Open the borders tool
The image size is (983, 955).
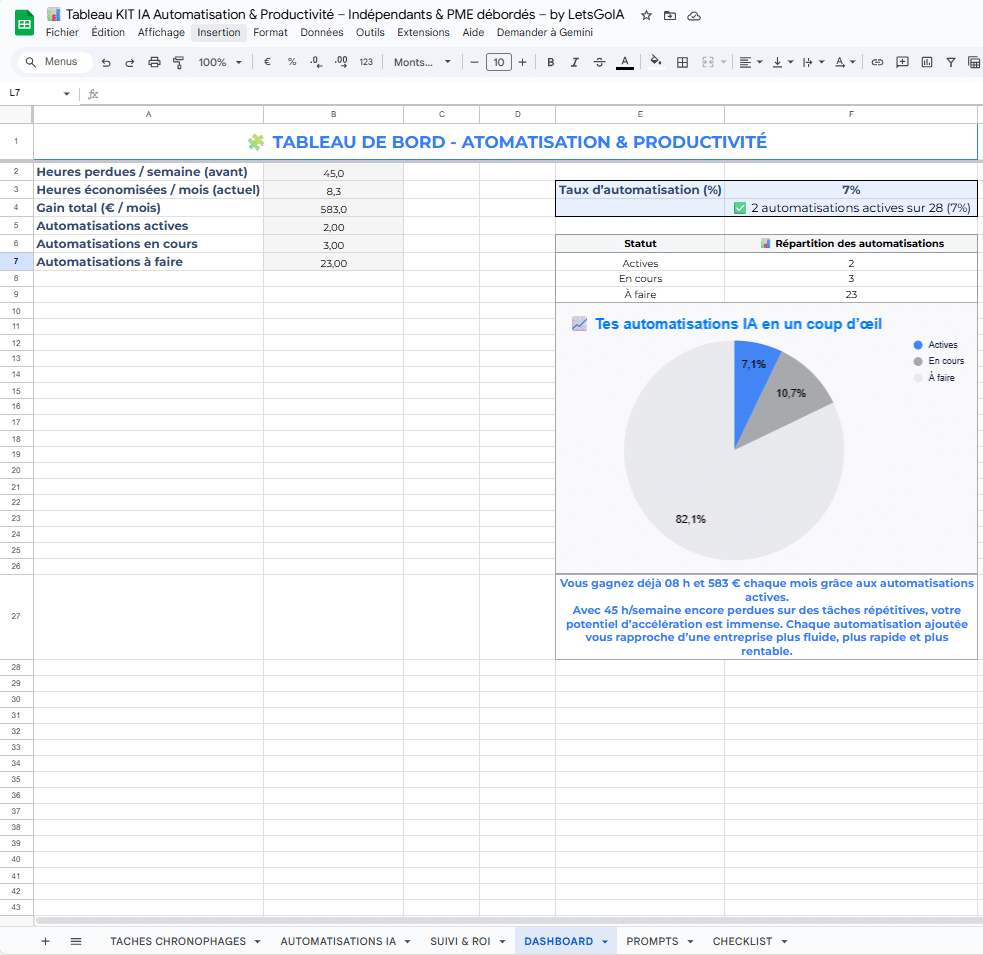click(682, 62)
